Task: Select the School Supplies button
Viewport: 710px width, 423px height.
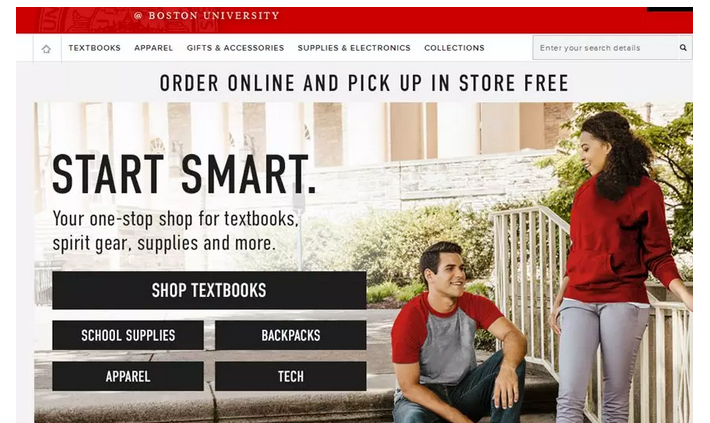Action: [x=128, y=335]
